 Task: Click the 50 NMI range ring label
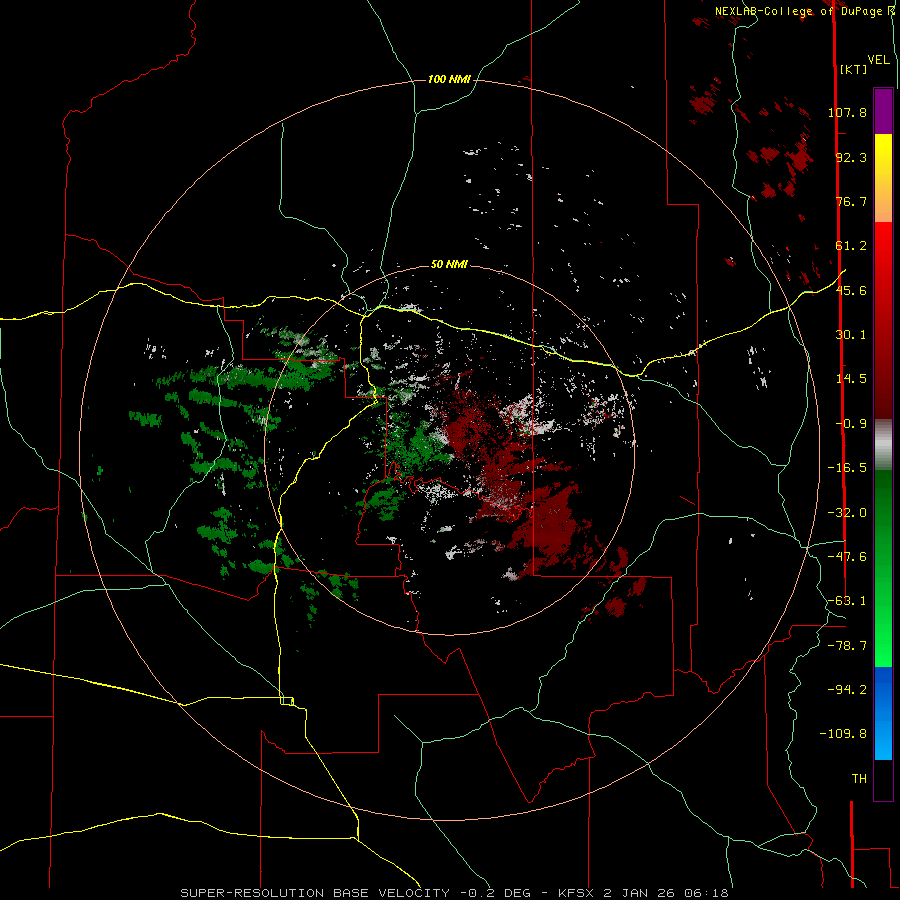449,265
